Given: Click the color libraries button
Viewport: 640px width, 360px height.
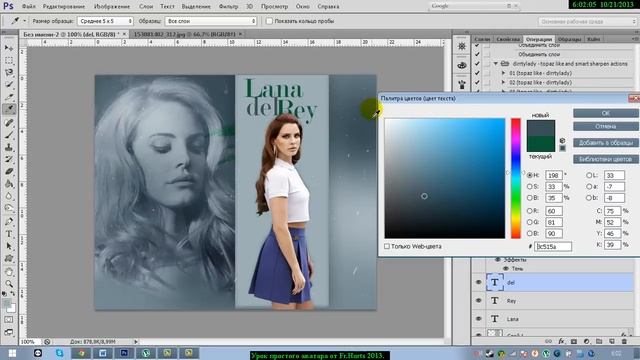Looking at the screenshot, I should [x=605, y=159].
